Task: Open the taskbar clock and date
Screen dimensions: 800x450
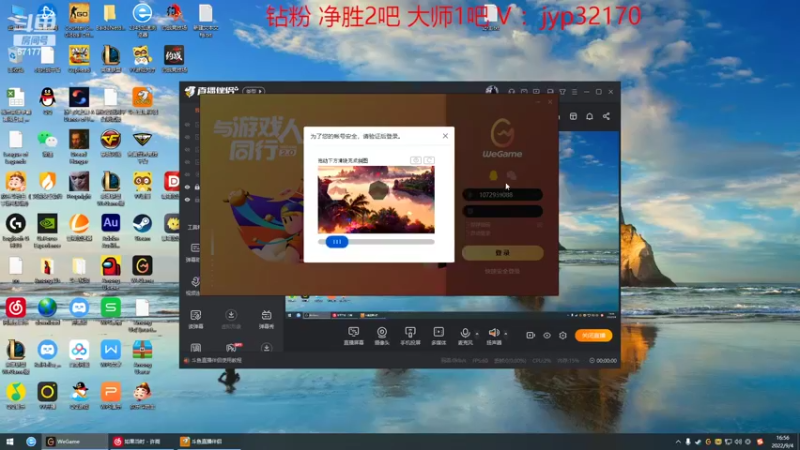Action: point(782,441)
